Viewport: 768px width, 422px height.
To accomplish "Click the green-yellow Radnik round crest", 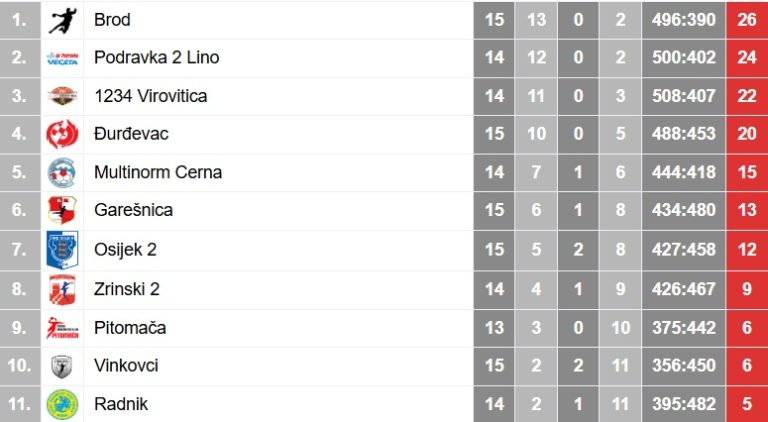I will 62,404.
